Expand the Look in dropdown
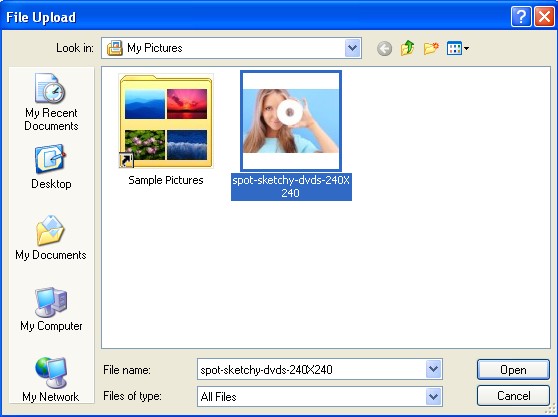 pos(353,48)
